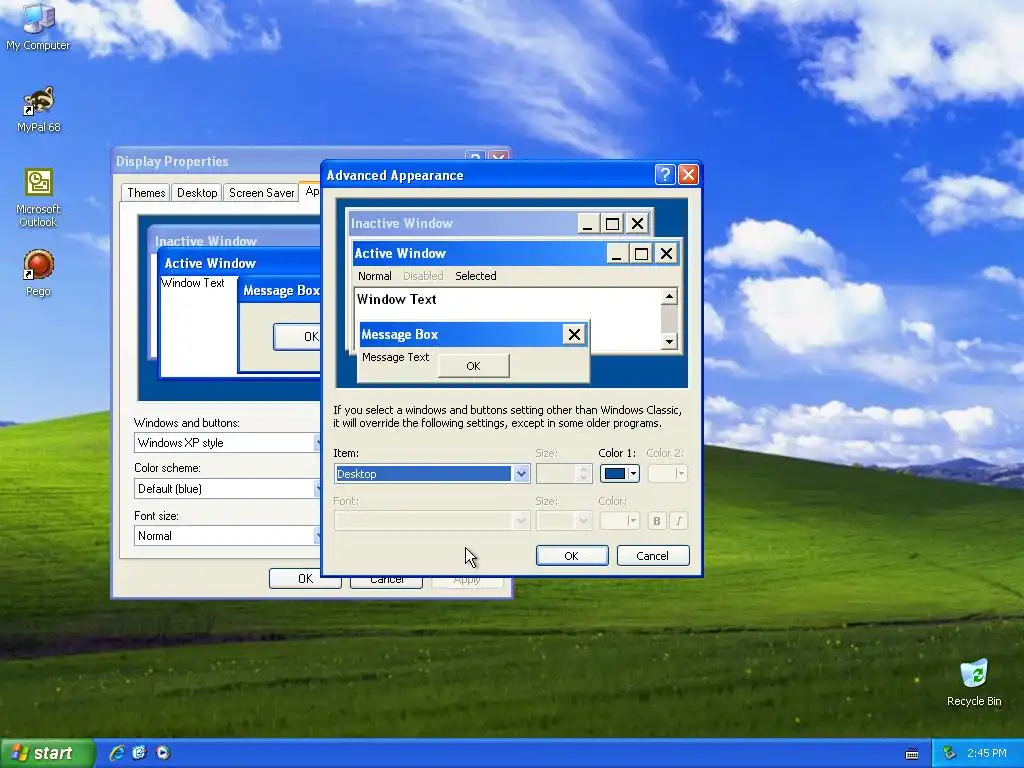Open Color scheme dropdown in Display Properties
1024x768 pixels.
point(227,488)
